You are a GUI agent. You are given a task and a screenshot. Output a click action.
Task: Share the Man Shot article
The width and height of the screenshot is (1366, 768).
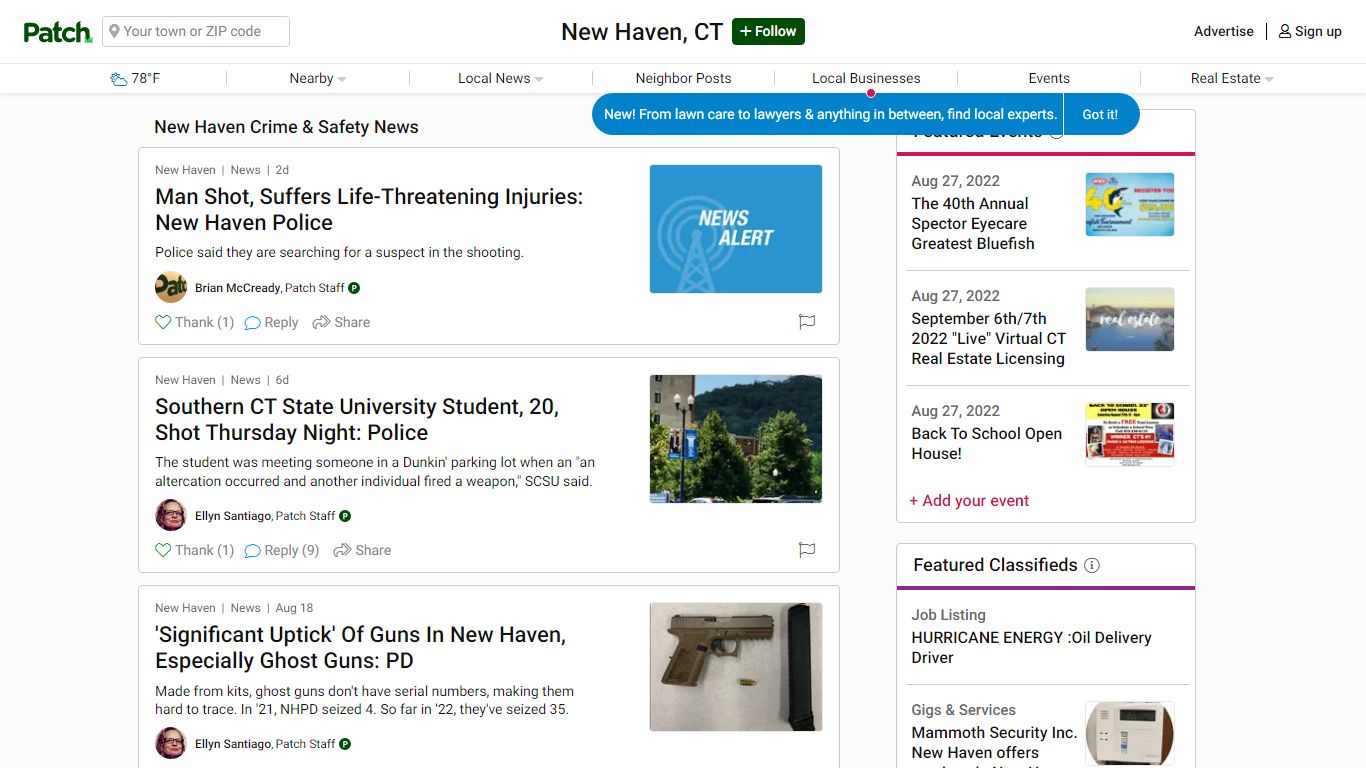[x=341, y=322]
